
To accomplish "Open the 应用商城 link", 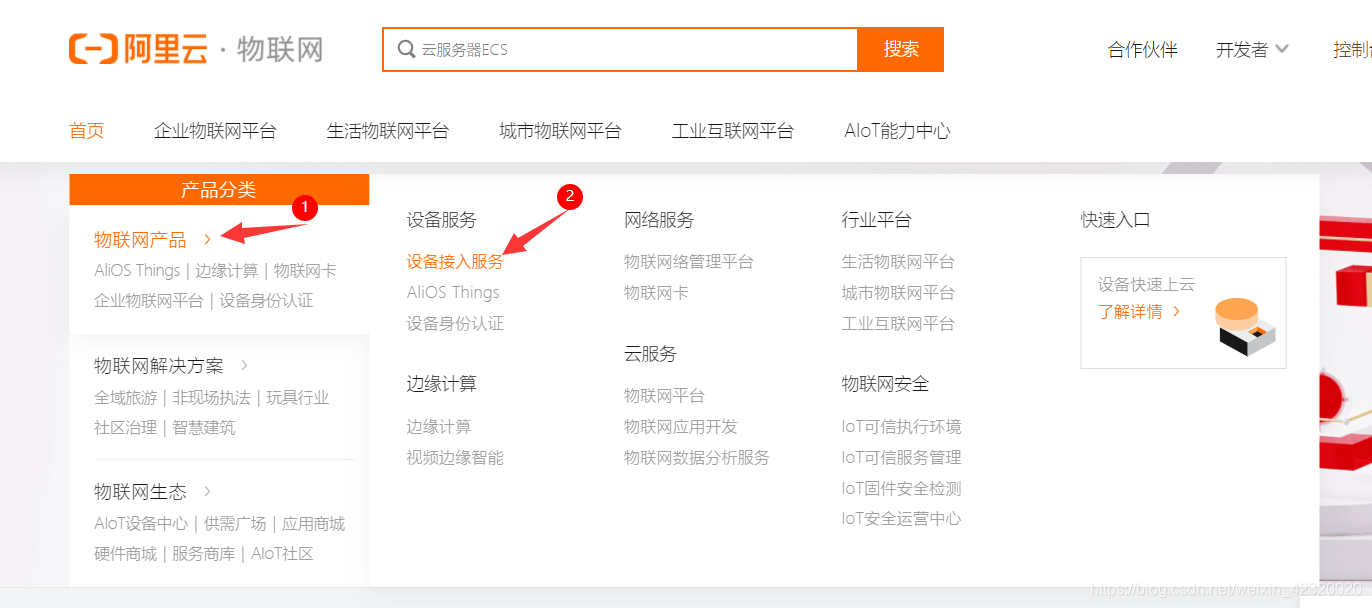I will [313, 523].
